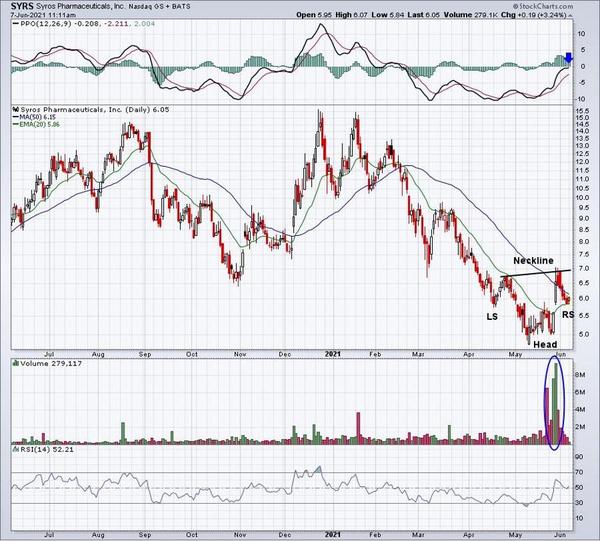Click the blue ellipse circling the volume spike
The image size is (600, 541).
click(x=554, y=404)
